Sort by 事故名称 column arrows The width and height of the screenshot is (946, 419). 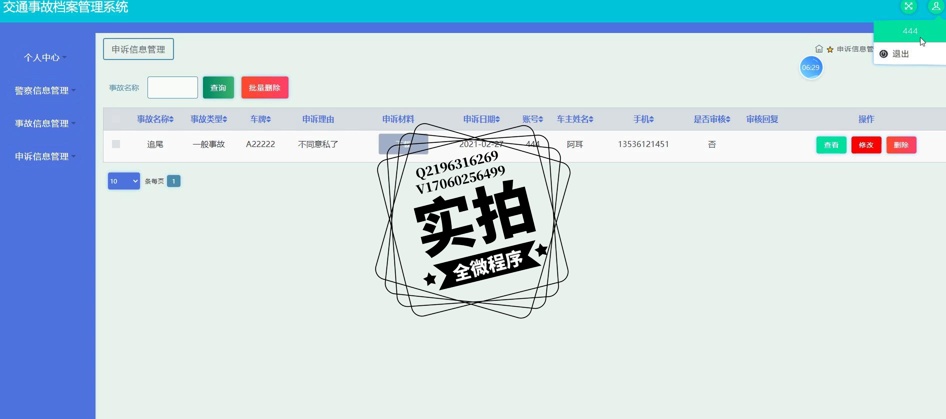[x=172, y=120]
